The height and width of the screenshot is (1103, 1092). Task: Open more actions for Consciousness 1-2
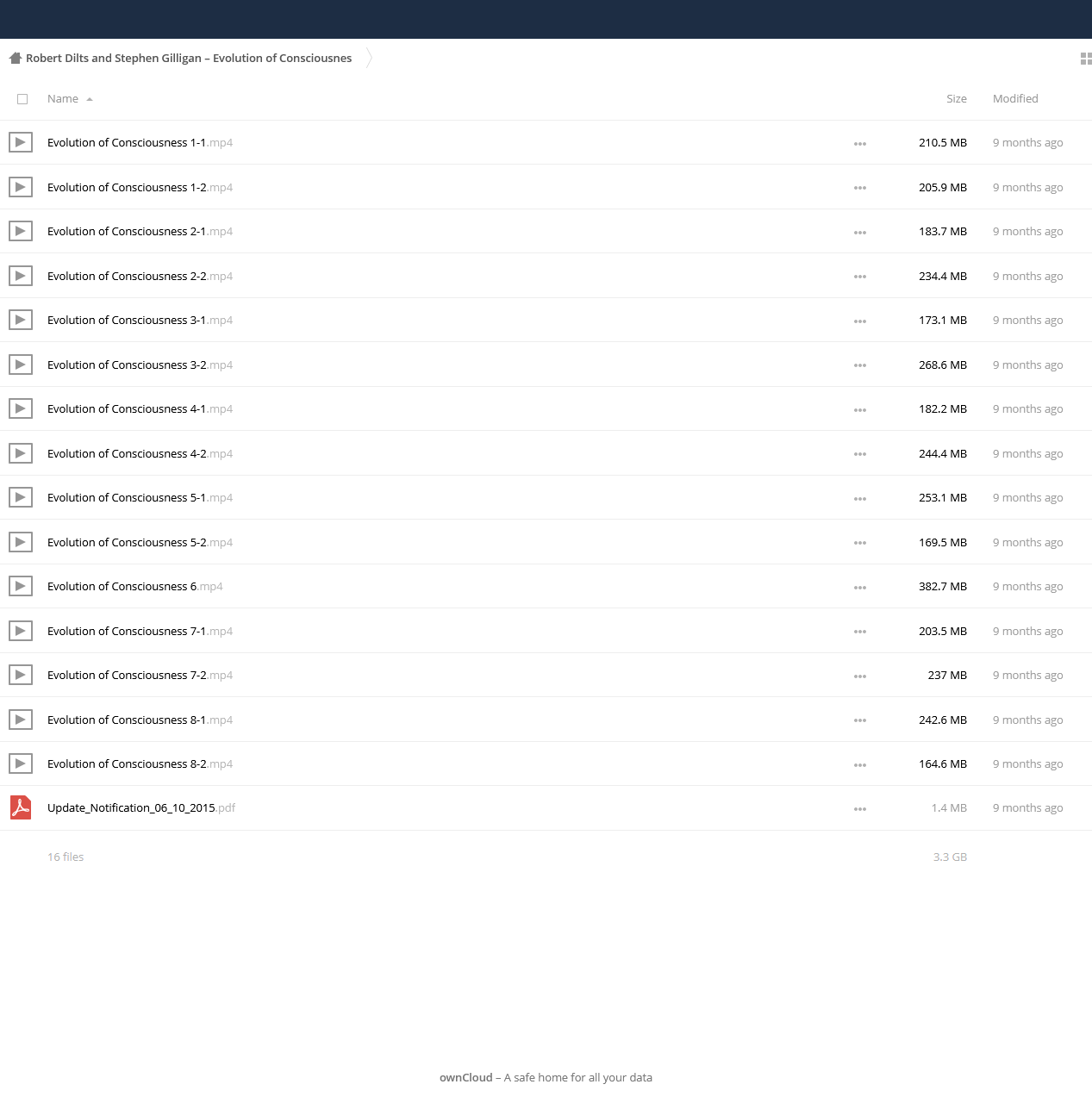(x=860, y=188)
